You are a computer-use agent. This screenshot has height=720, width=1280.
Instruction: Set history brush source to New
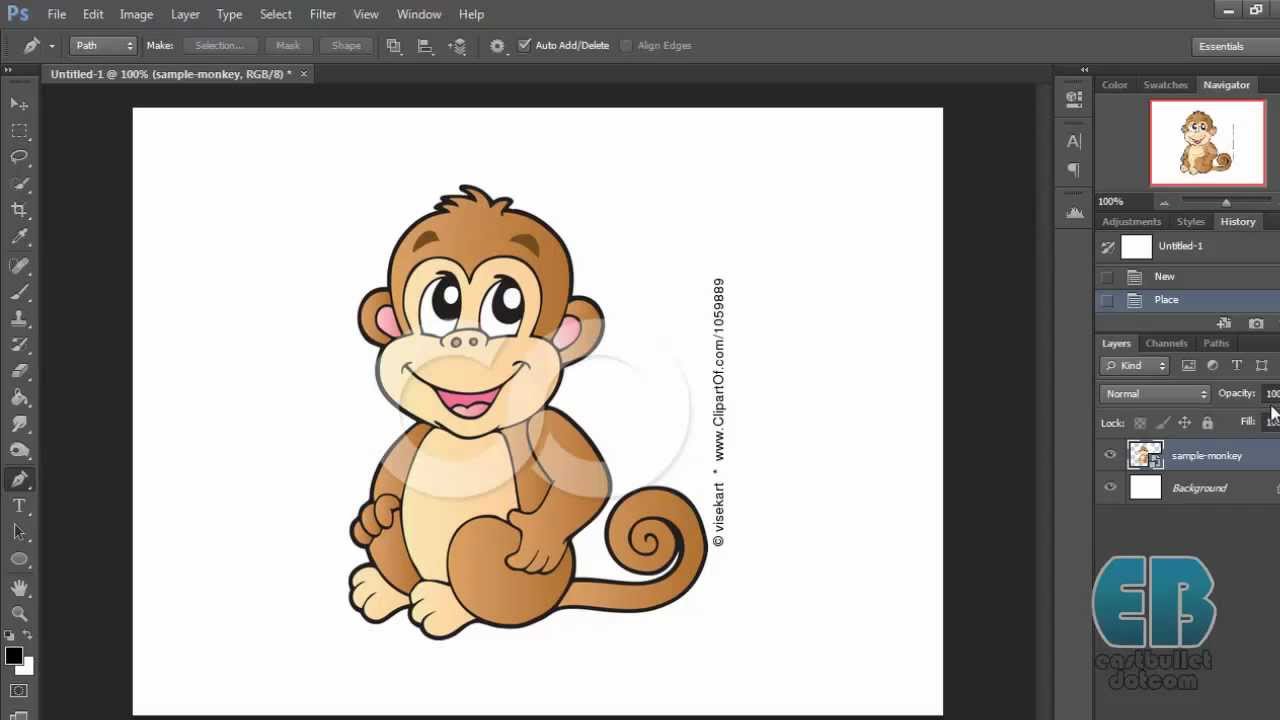tap(1107, 277)
